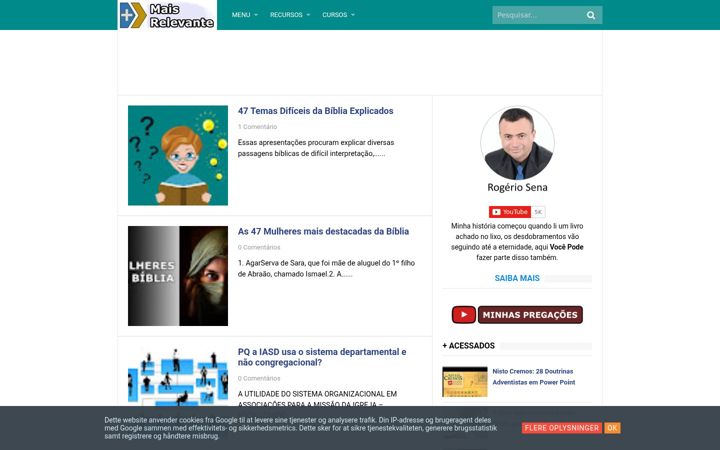
Task: Open article 47 Temas Difíceis da Bíblia Explicados
Action: [x=315, y=111]
